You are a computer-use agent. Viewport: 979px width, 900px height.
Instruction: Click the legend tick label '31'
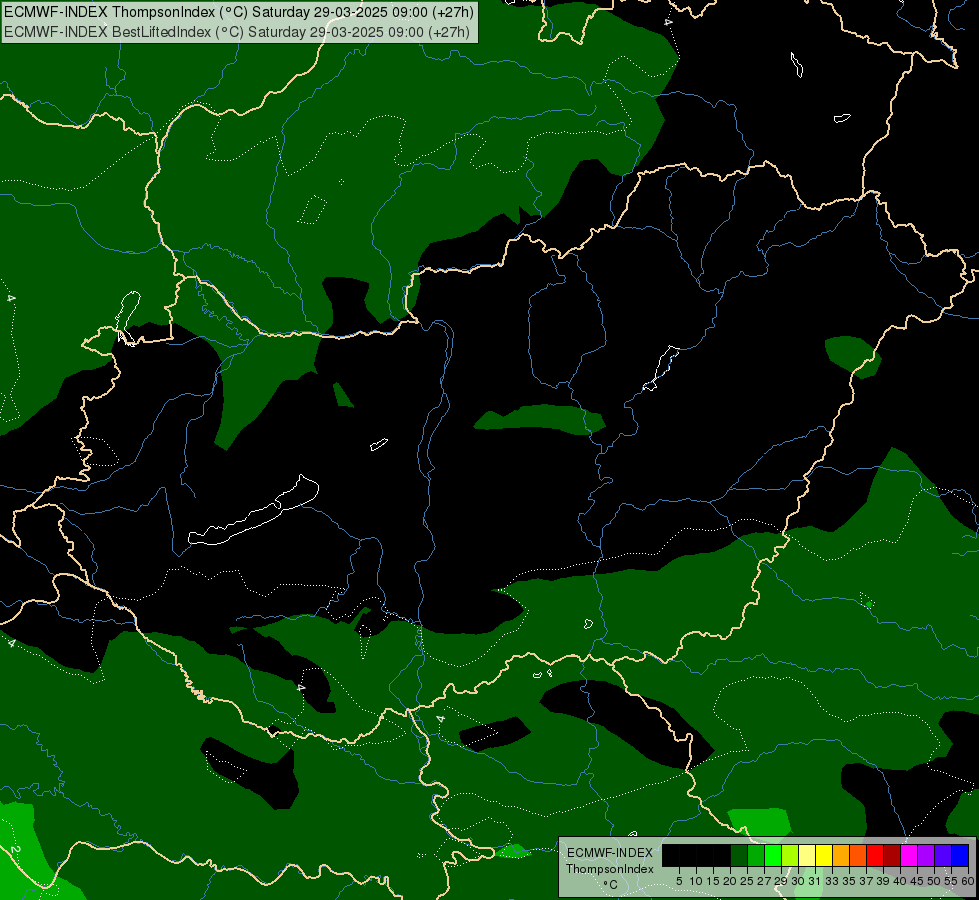tap(815, 881)
